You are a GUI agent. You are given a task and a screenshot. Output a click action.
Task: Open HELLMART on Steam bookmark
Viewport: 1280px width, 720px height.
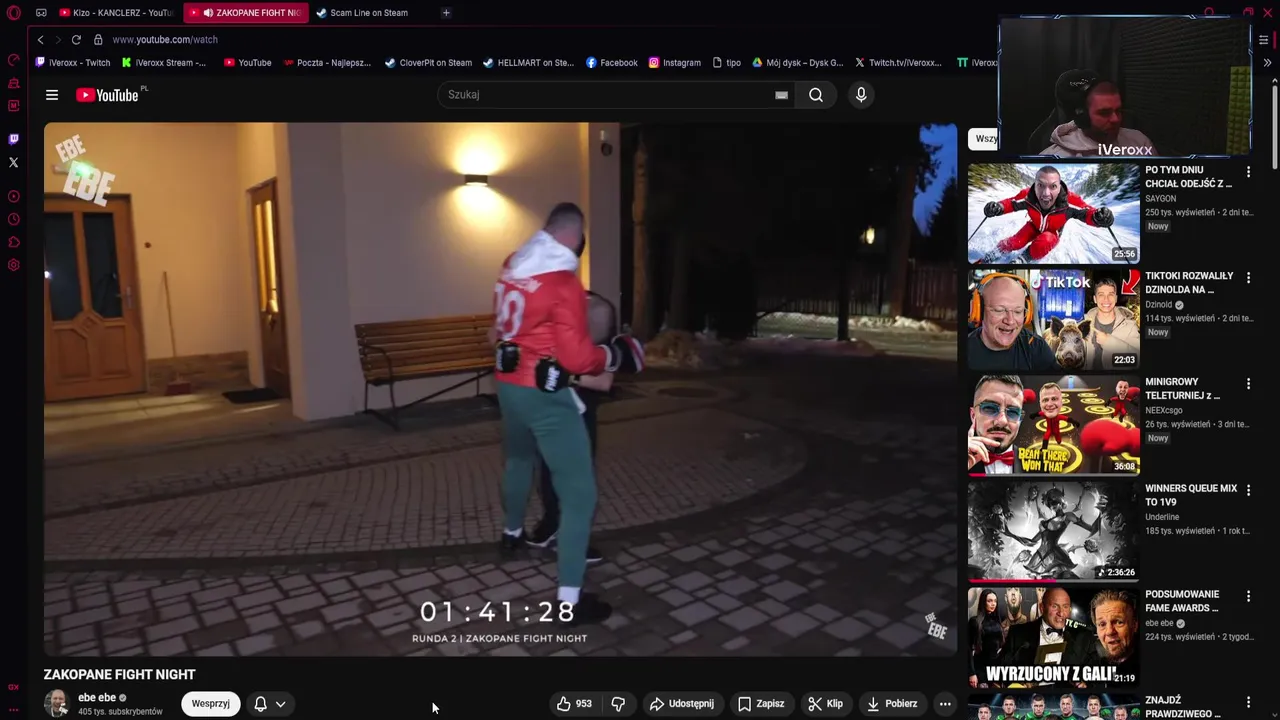click(528, 62)
